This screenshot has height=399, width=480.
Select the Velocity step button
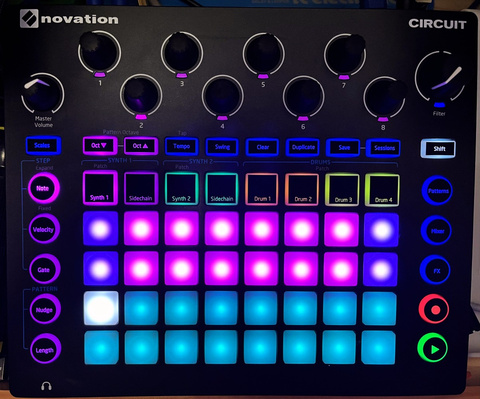pyautogui.click(x=44, y=229)
